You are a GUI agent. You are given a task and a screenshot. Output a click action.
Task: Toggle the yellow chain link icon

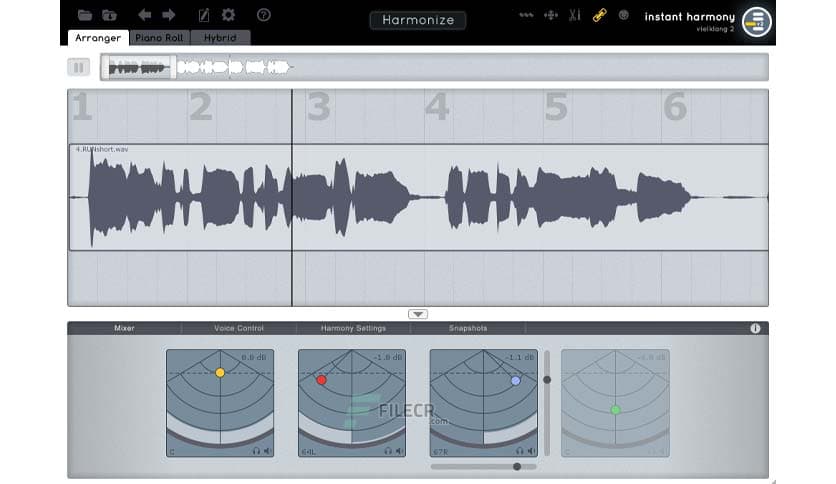[599, 15]
